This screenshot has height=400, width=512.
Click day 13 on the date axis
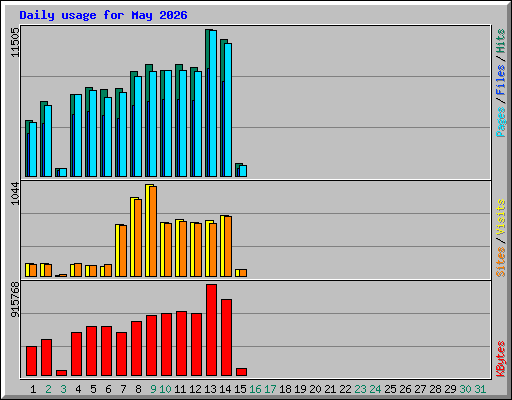click(210, 389)
